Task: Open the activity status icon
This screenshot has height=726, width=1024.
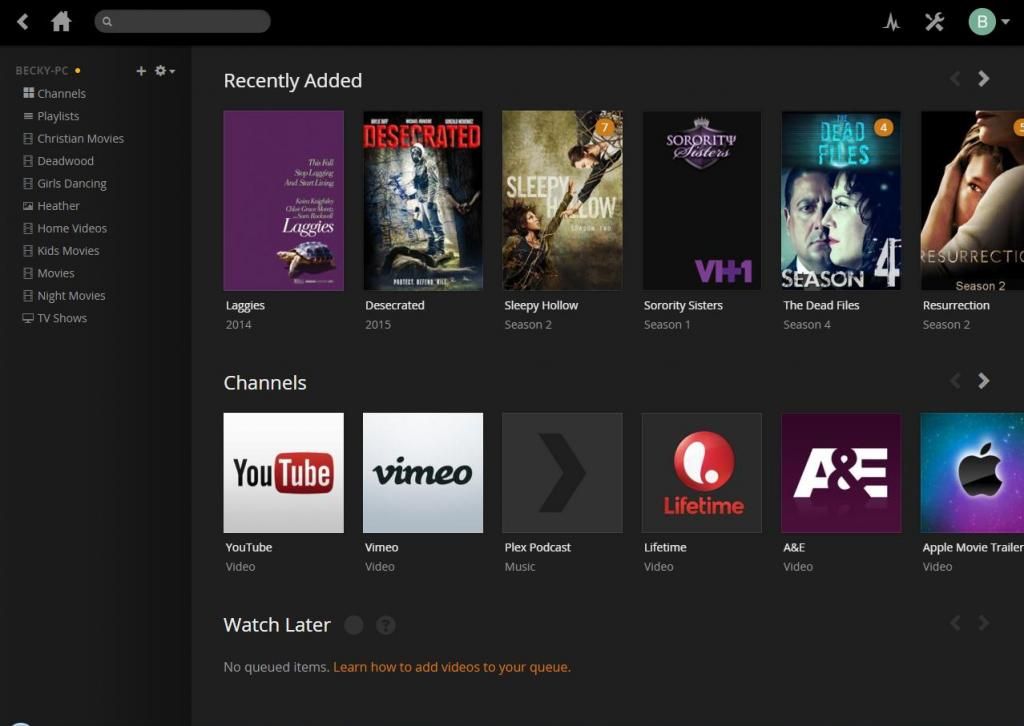Action: 891,22
